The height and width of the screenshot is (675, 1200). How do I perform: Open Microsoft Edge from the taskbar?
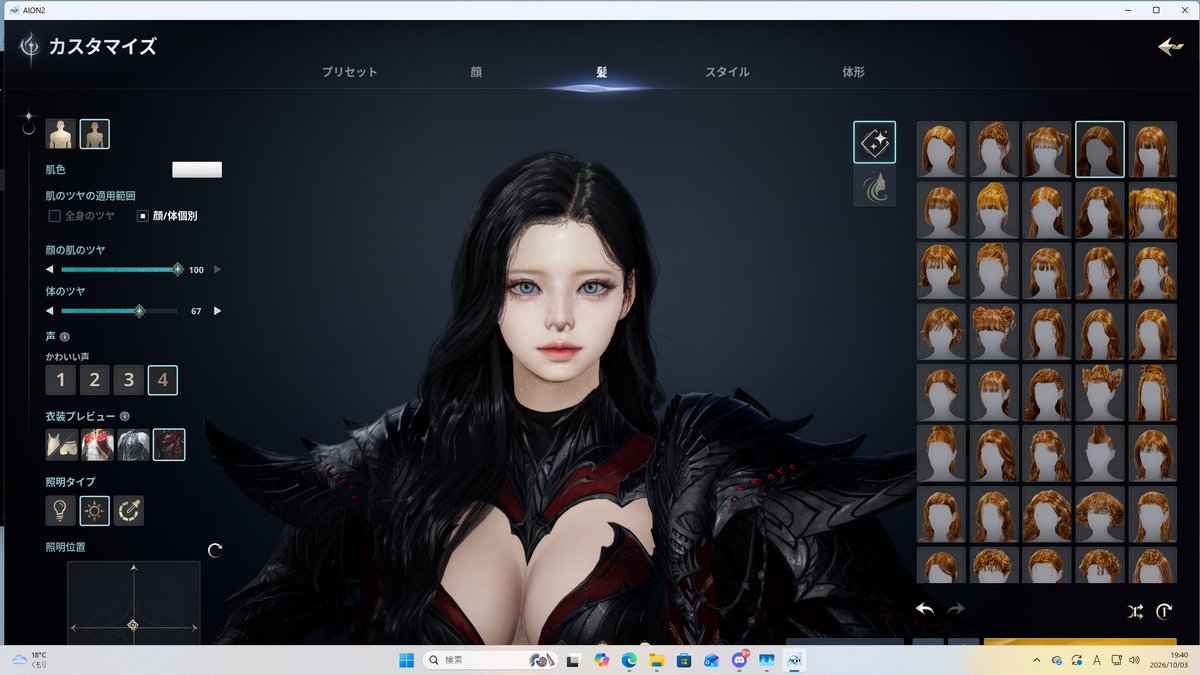pyautogui.click(x=629, y=660)
